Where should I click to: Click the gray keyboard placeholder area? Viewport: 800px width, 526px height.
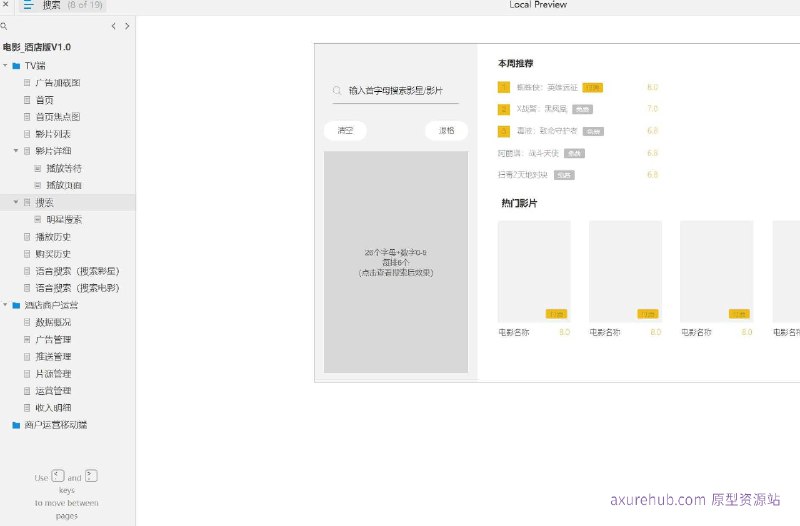[396, 262]
